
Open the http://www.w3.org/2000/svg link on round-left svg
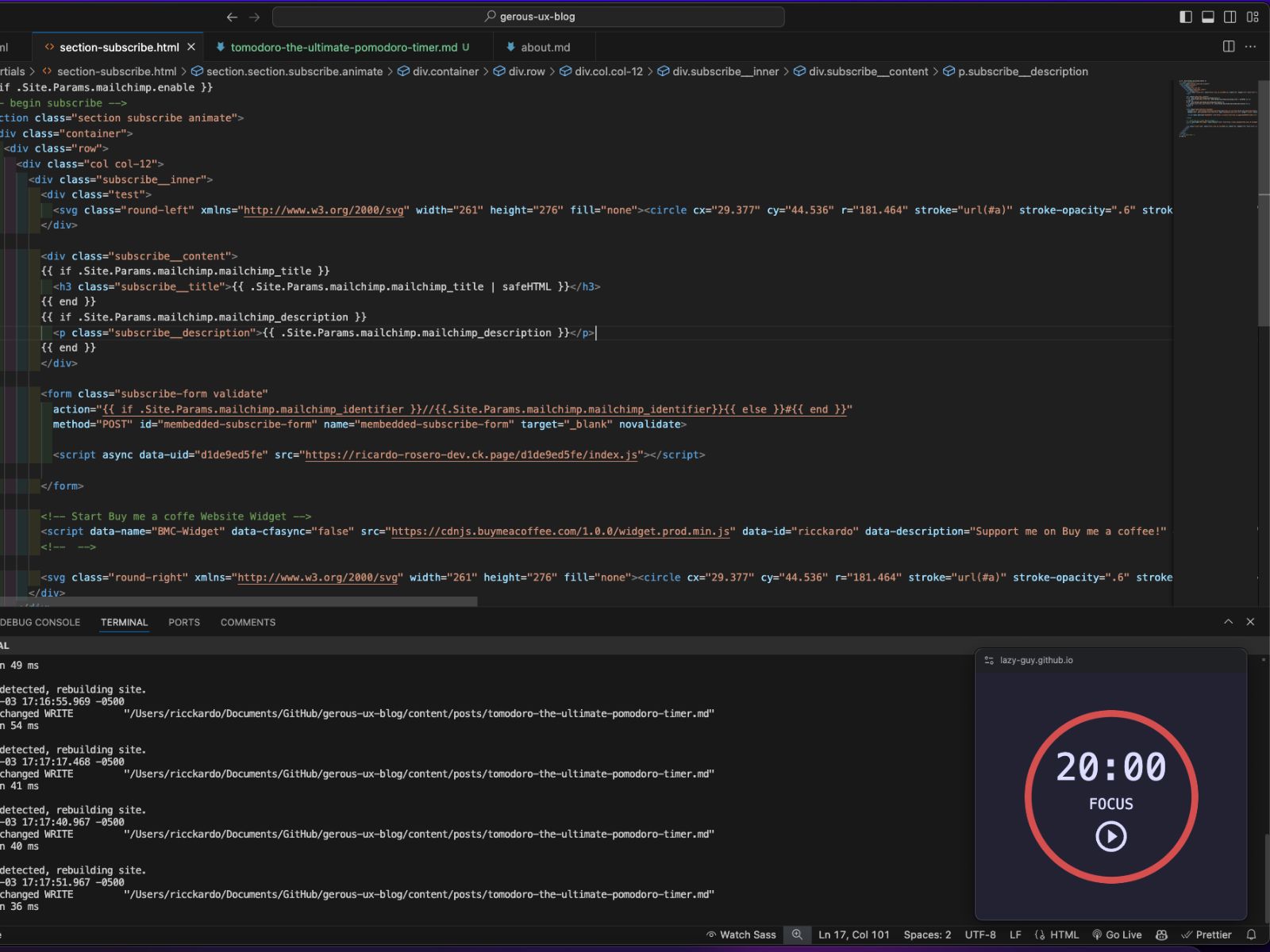tap(323, 210)
